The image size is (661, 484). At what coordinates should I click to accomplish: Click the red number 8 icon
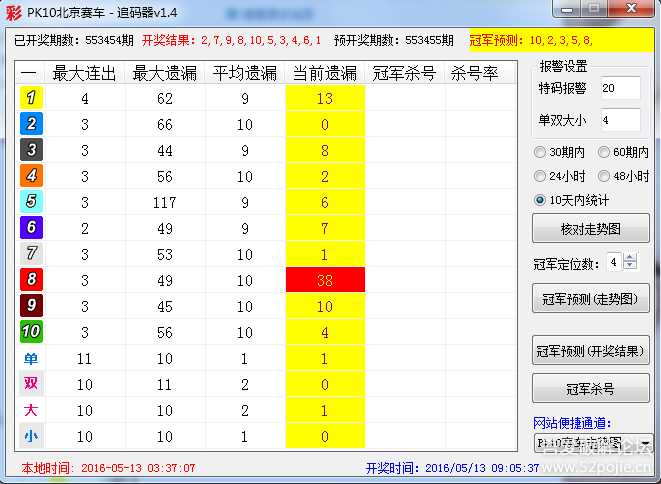click(31, 280)
